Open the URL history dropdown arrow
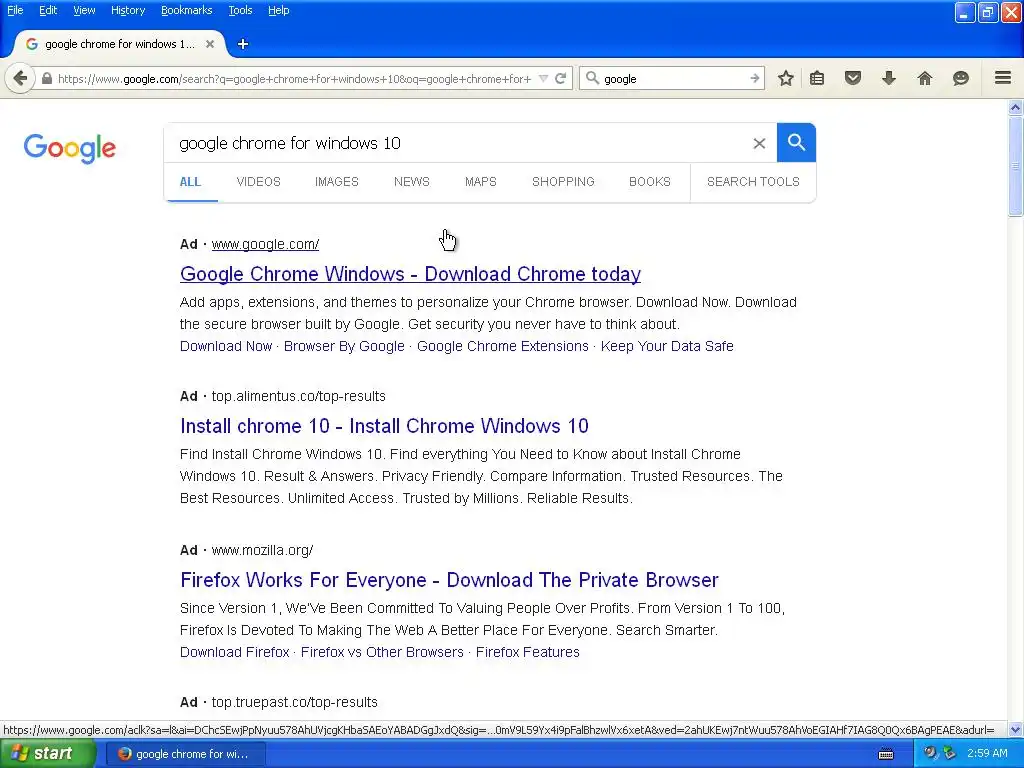Screen dimensions: 1024x768 pyautogui.click(x=543, y=79)
